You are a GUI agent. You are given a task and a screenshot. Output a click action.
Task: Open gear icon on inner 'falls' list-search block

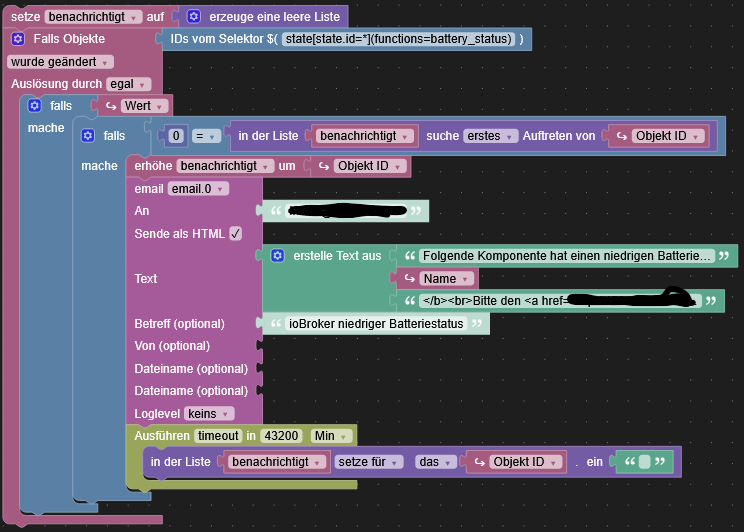88,136
